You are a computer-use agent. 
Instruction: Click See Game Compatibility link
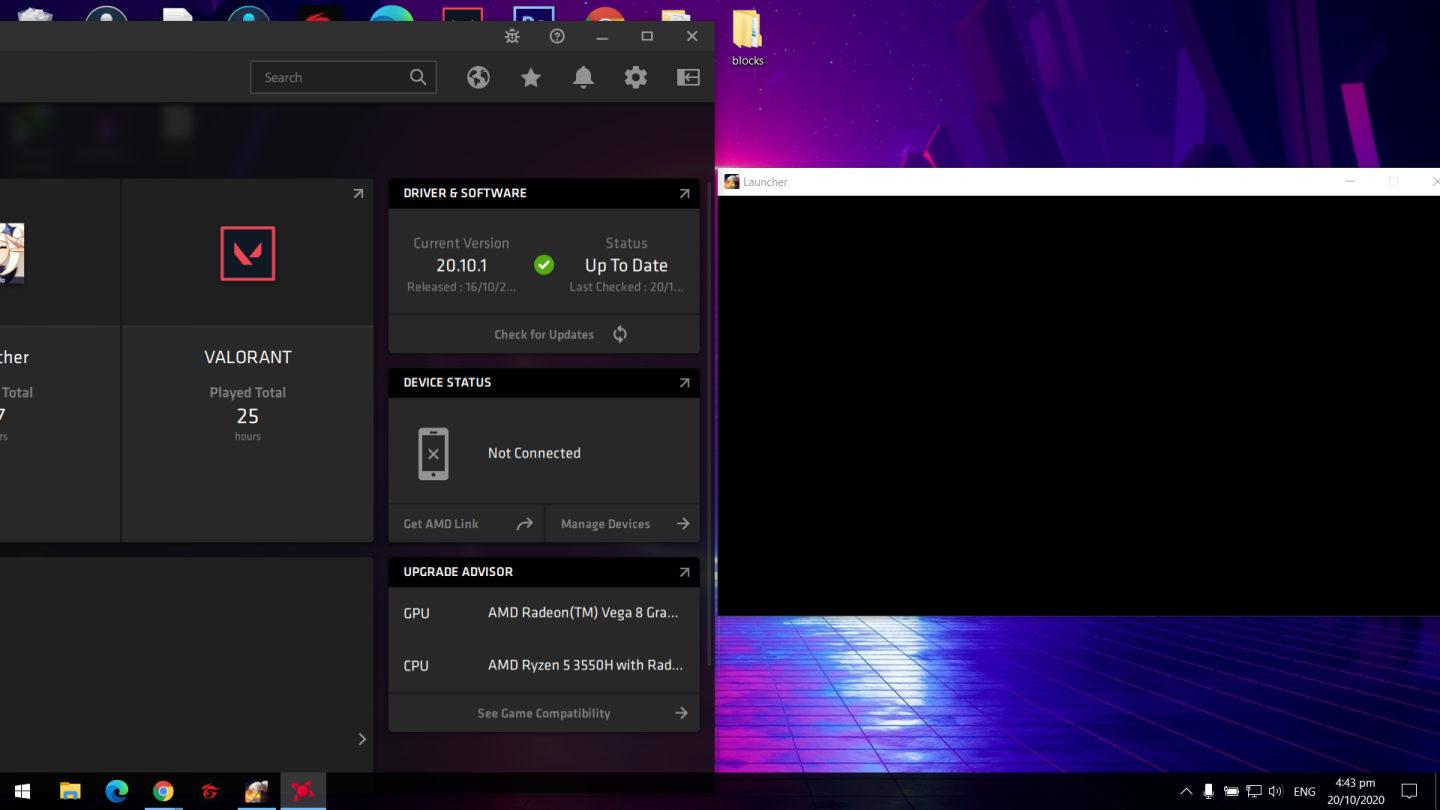[544, 713]
